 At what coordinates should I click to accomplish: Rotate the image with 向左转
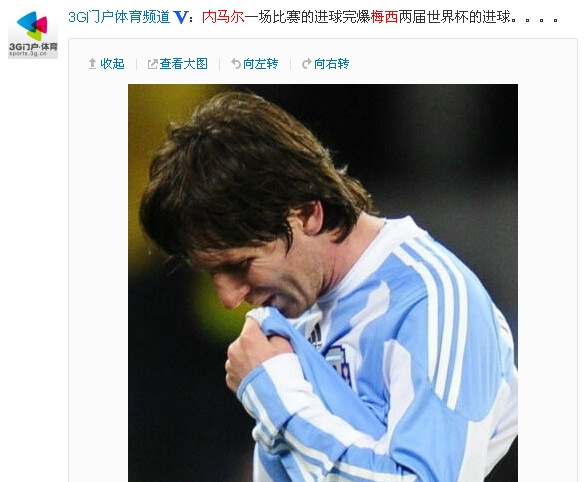coord(261,64)
